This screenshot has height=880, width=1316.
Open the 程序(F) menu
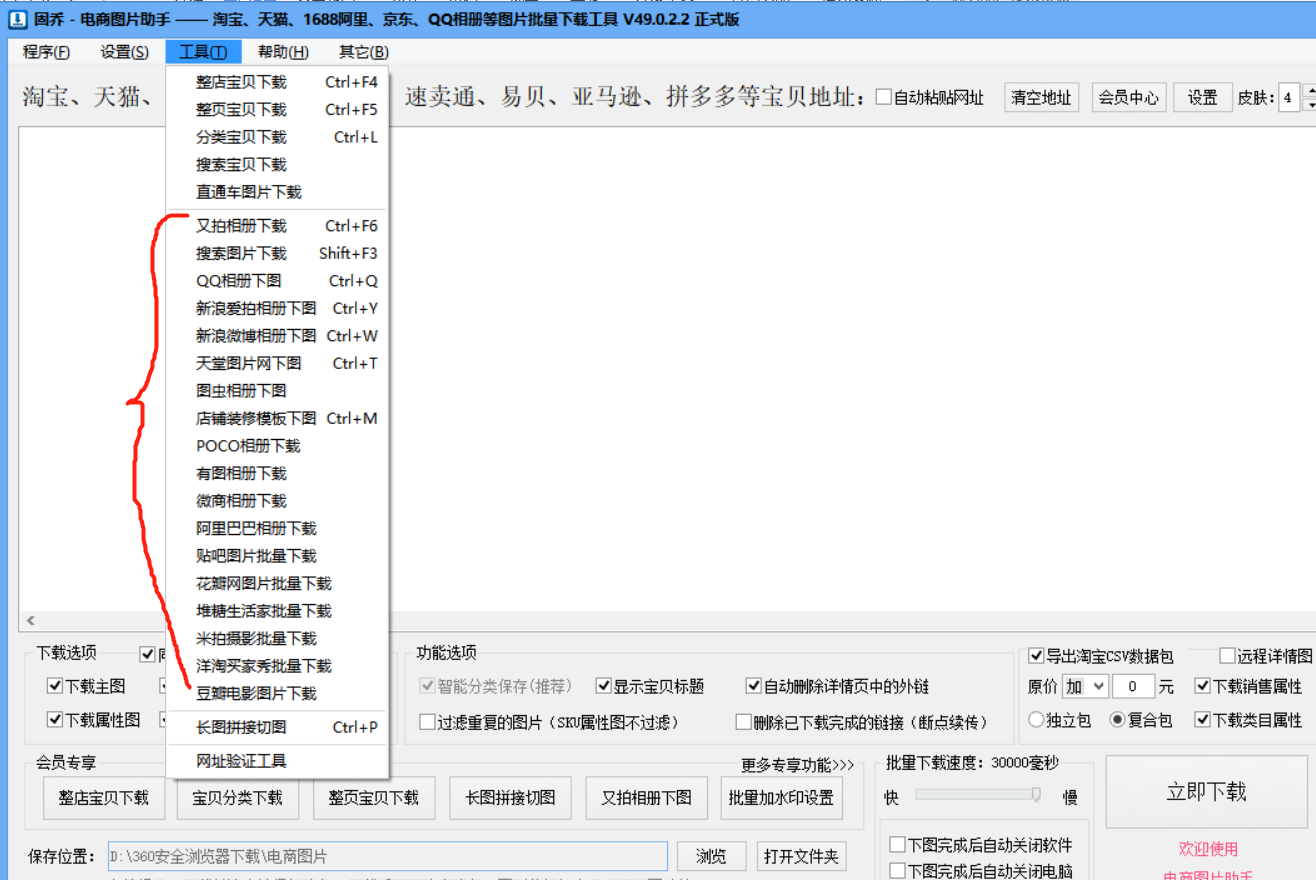tap(46, 52)
